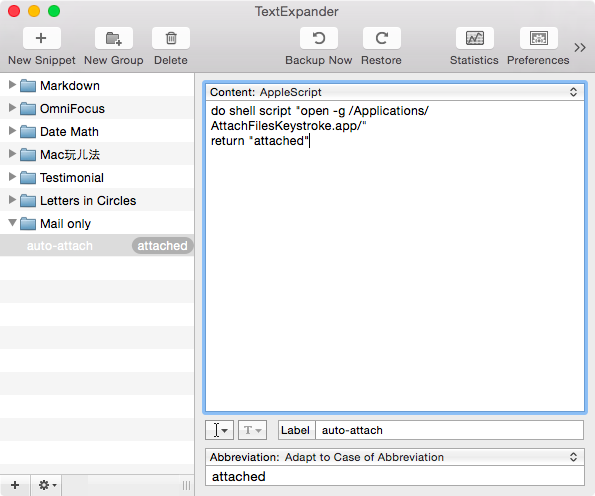Select the auto-attach snippet row
The width and height of the screenshot is (595, 496).
pyautogui.click(x=97, y=246)
